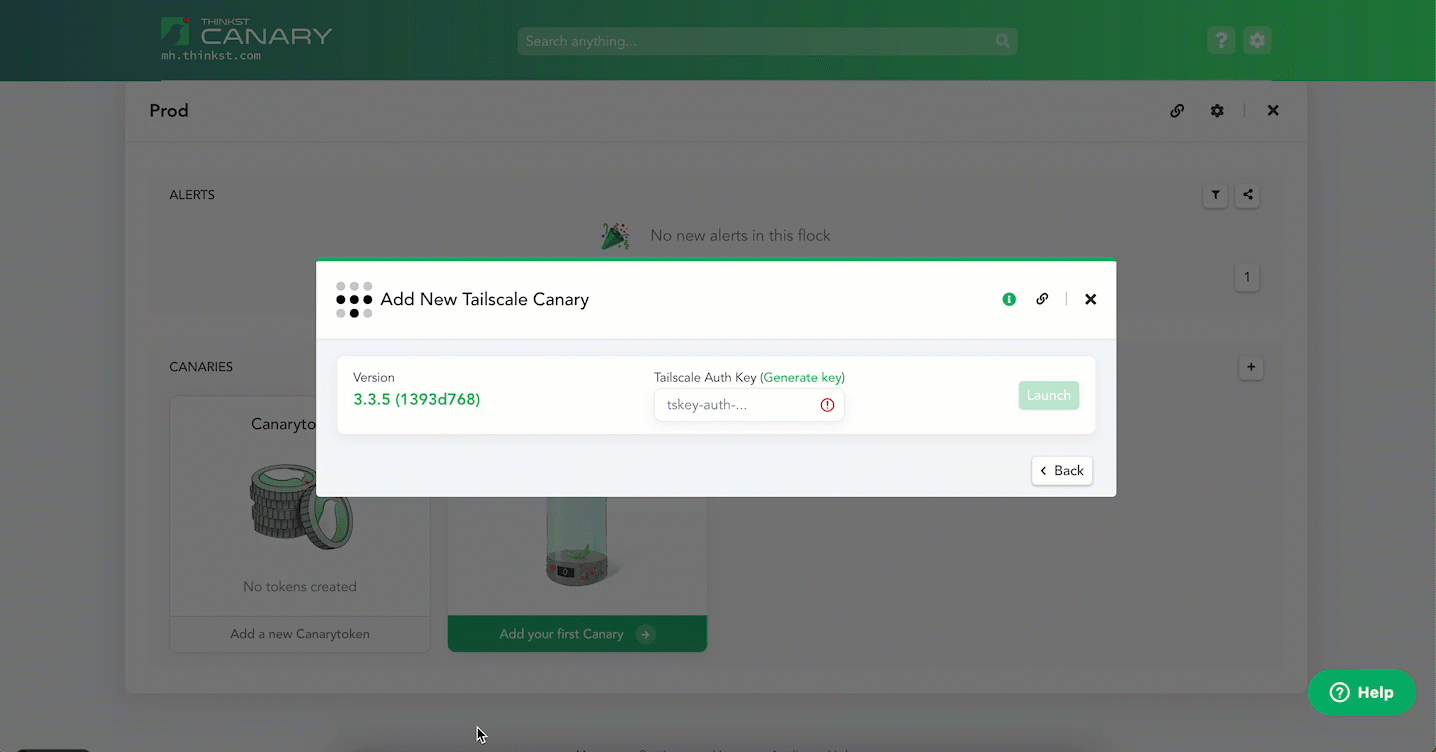Click the red warning icon in the auth key field
The image size is (1436, 752).
point(827,405)
